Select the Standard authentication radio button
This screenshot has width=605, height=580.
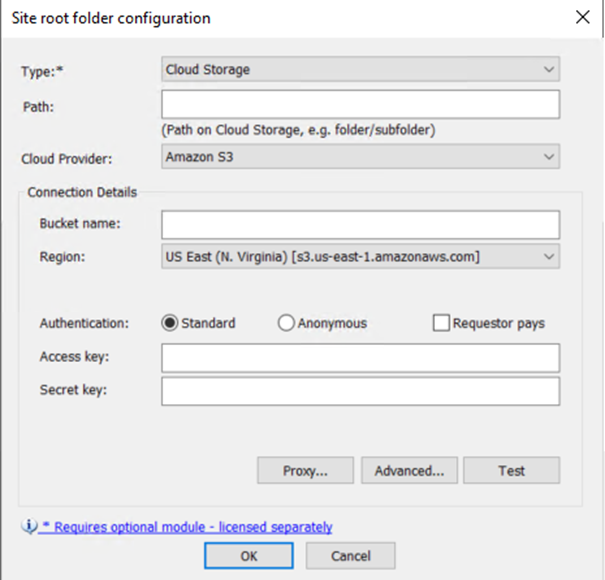(x=170, y=323)
